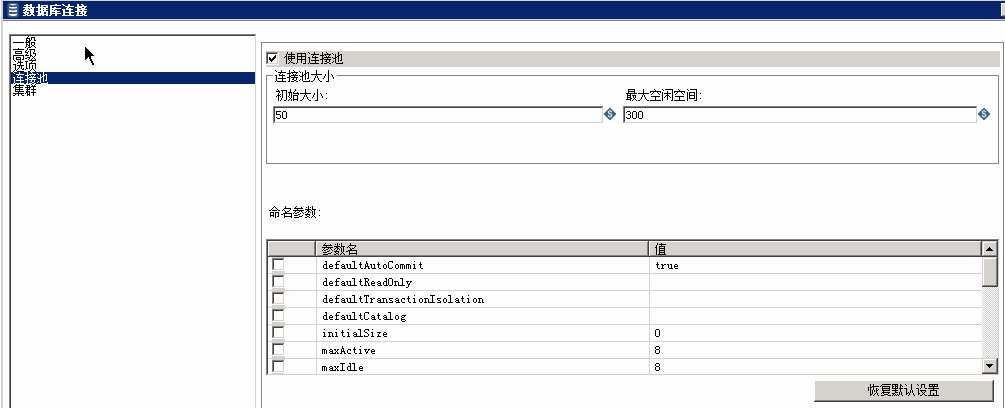
Task: Tick the maxActive parameter checkbox
Action: [278, 350]
